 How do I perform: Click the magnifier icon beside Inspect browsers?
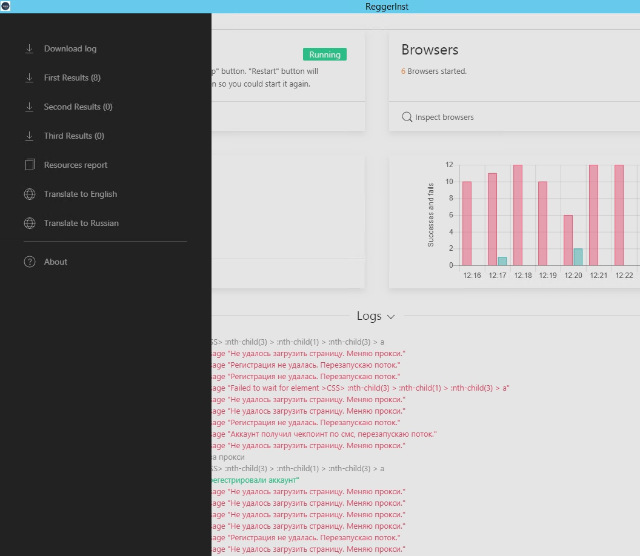pyautogui.click(x=407, y=117)
